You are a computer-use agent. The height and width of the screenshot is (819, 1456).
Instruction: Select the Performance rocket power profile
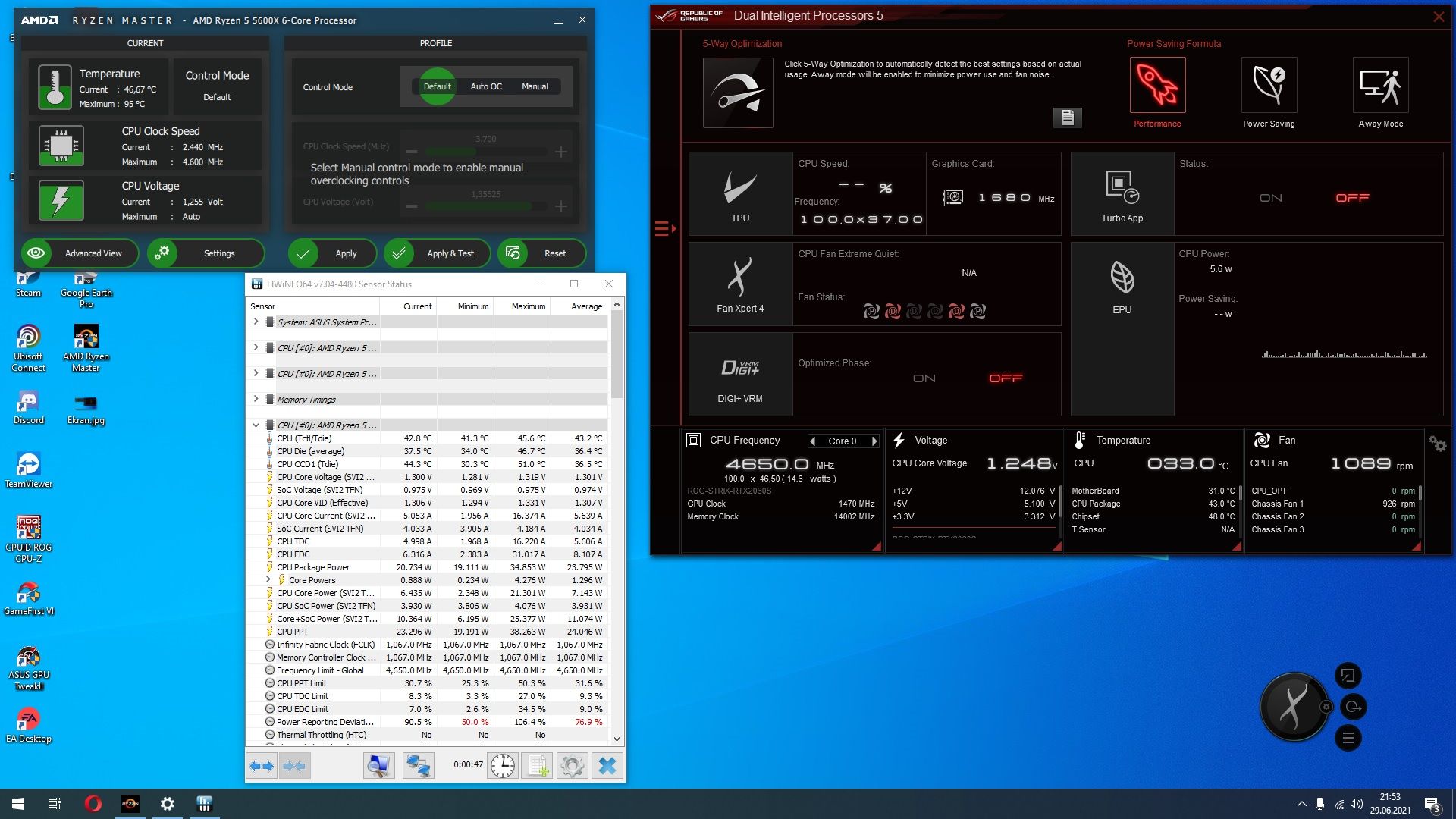pos(1157,86)
